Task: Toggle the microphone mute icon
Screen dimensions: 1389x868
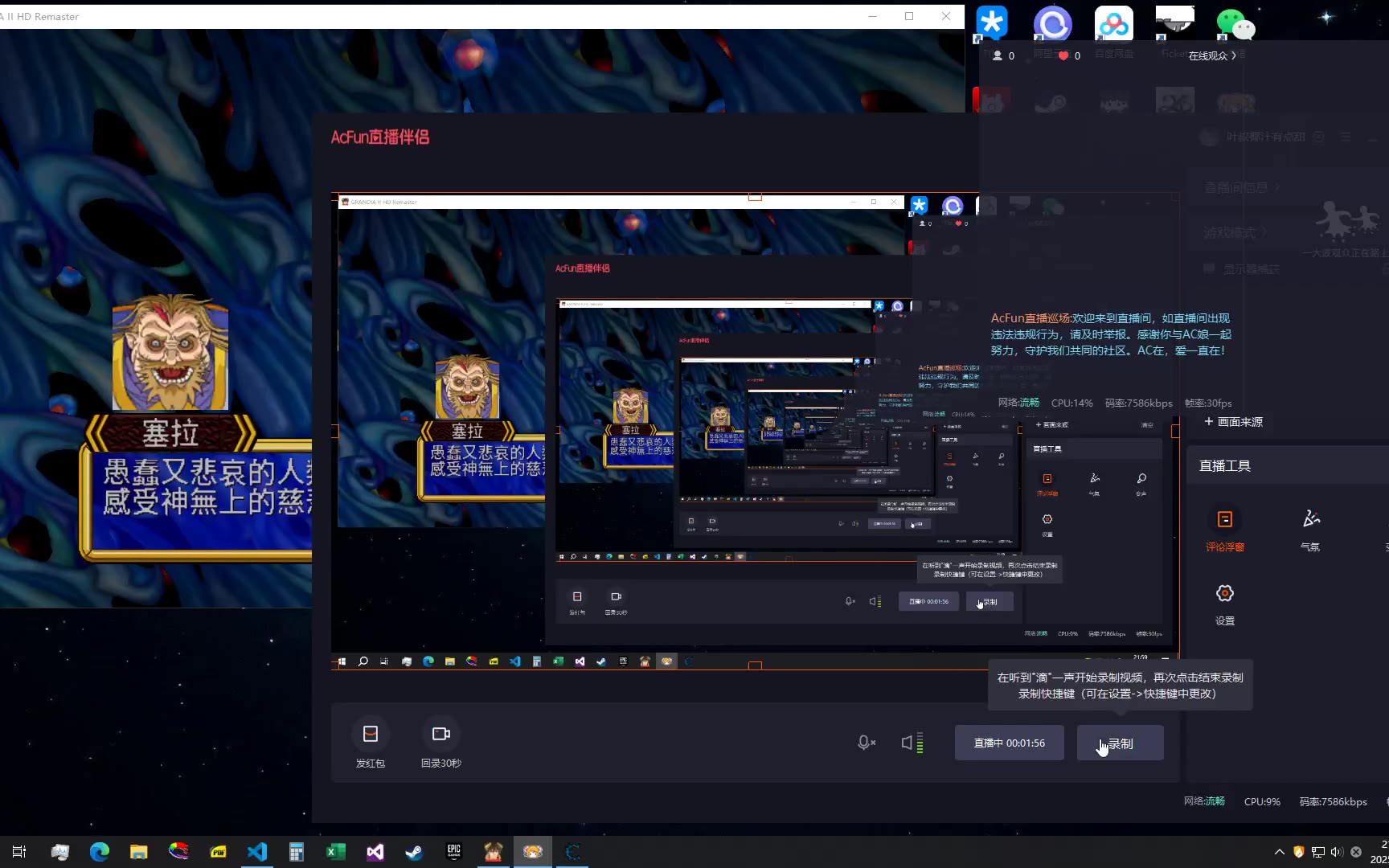Action: (866, 743)
